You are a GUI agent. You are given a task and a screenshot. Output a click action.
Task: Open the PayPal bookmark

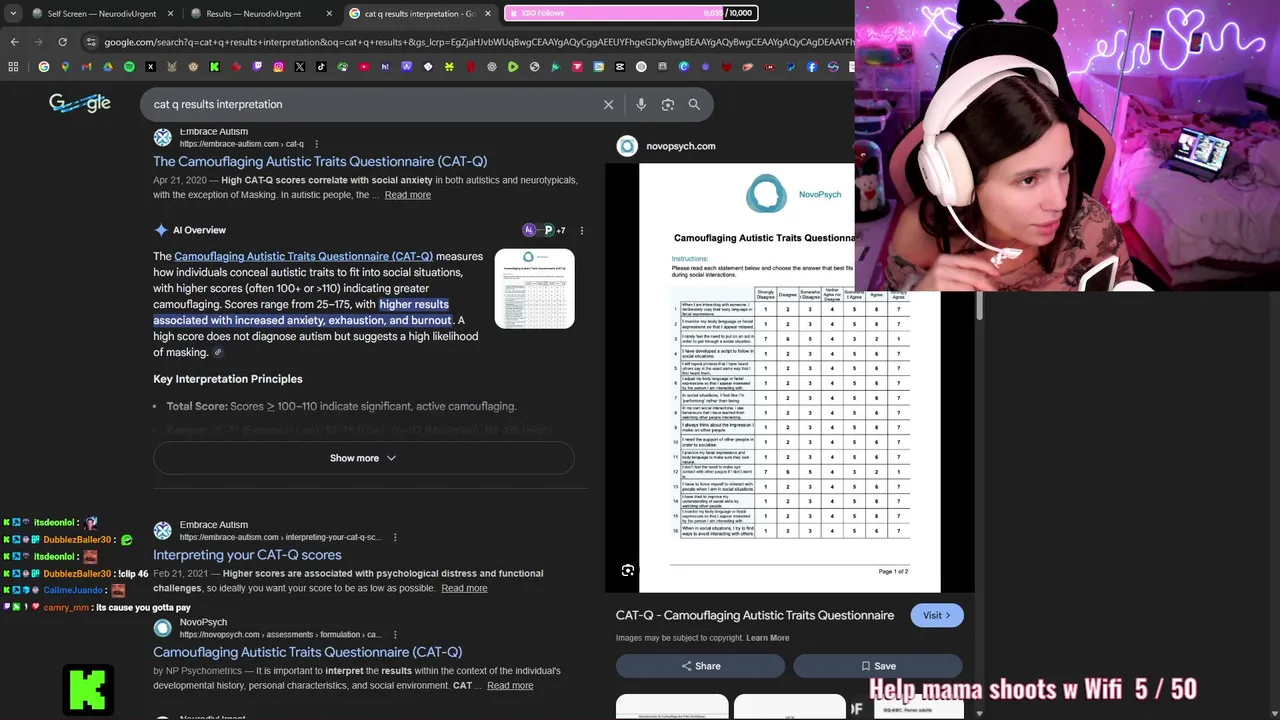pos(791,67)
